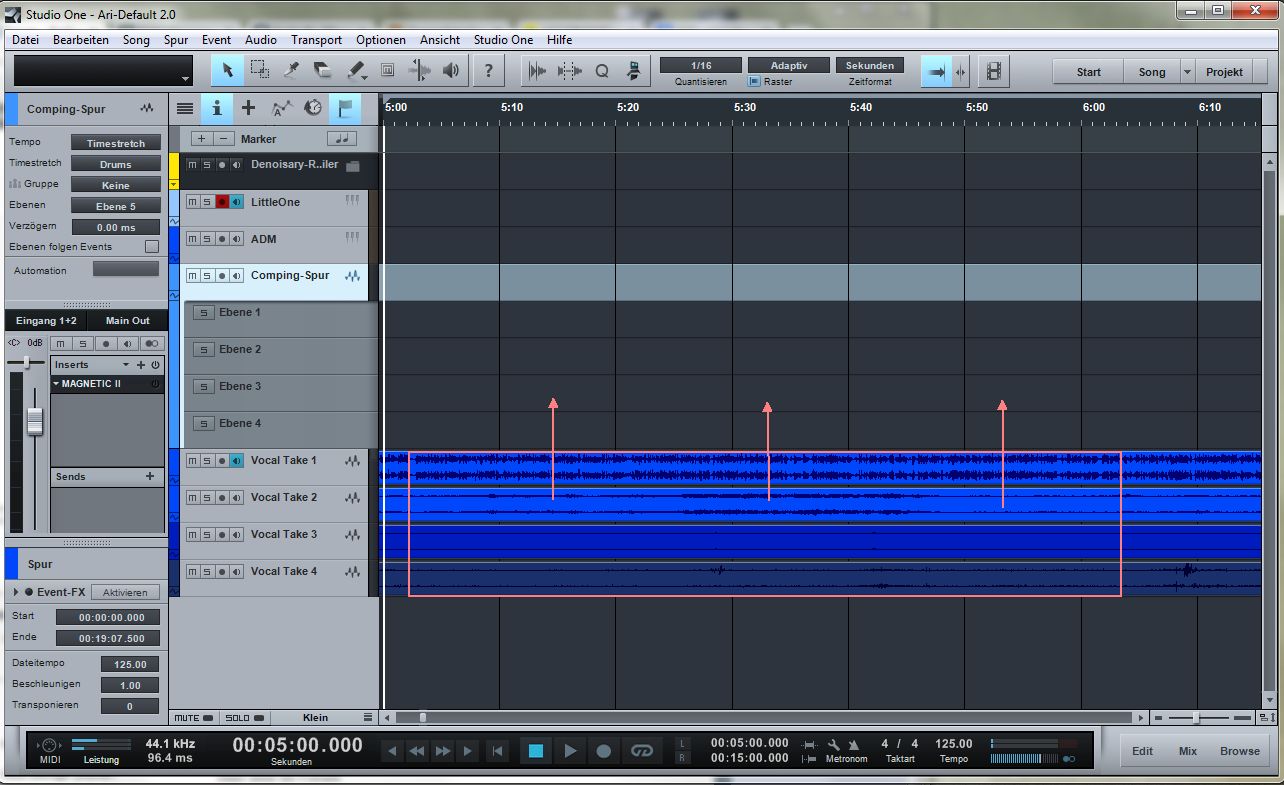This screenshot has width=1284, height=785.
Task: Open track list icon
Action: [x=185, y=108]
